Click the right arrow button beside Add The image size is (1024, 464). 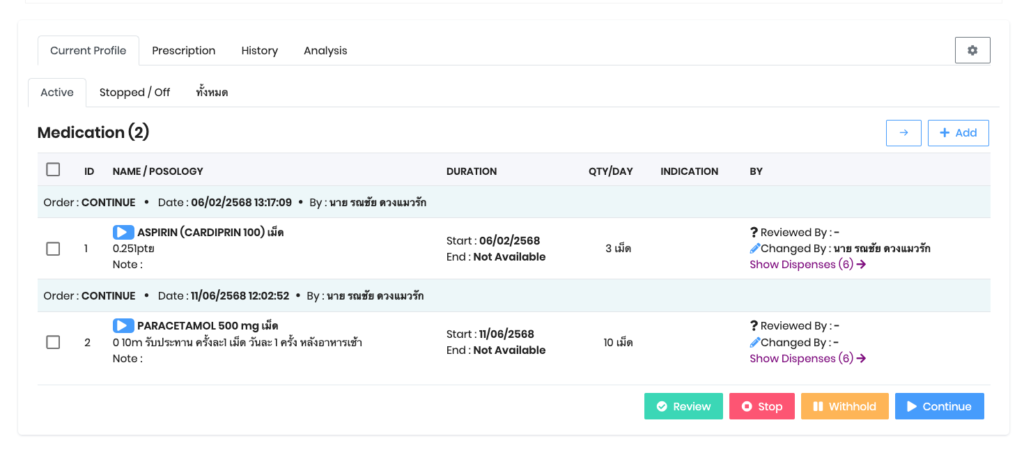click(x=903, y=133)
